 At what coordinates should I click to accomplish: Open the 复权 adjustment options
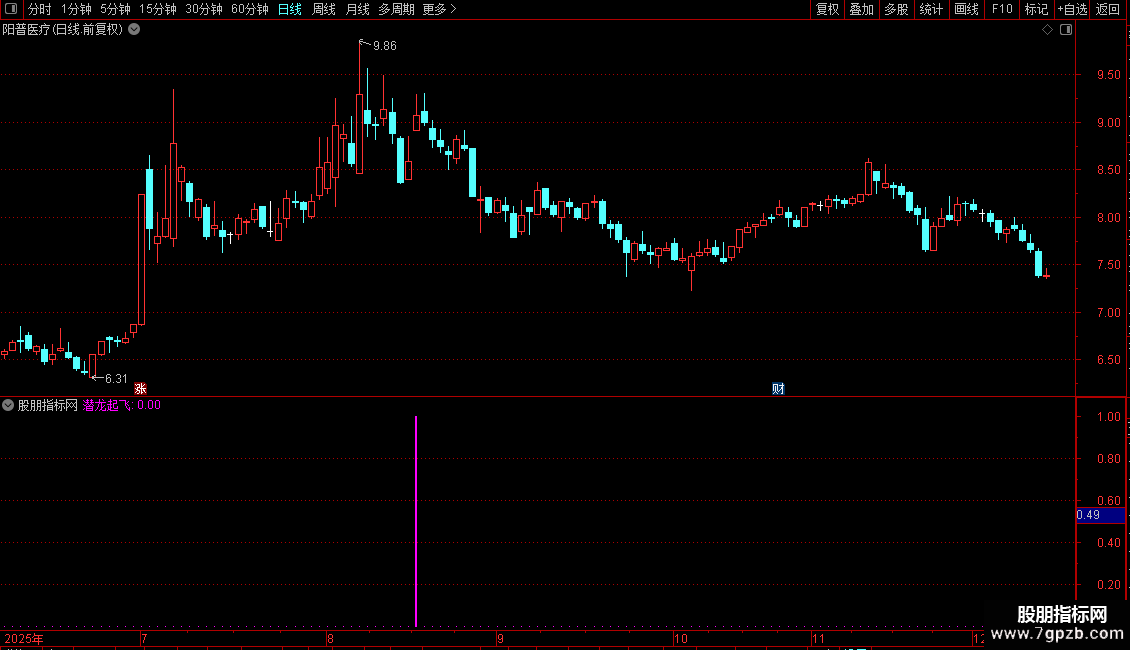[827, 9]
